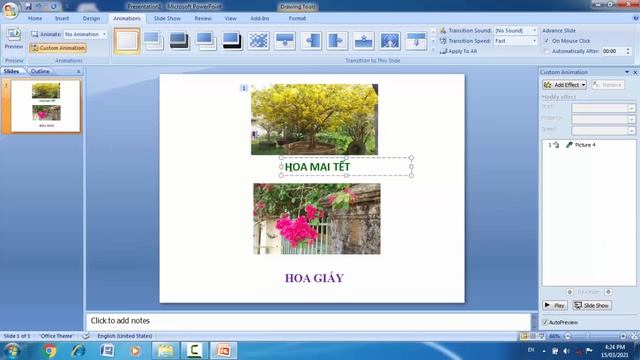Switch to the Outline tab in left pane
Screen dimensions: 640x360
(x=40, y=71)
